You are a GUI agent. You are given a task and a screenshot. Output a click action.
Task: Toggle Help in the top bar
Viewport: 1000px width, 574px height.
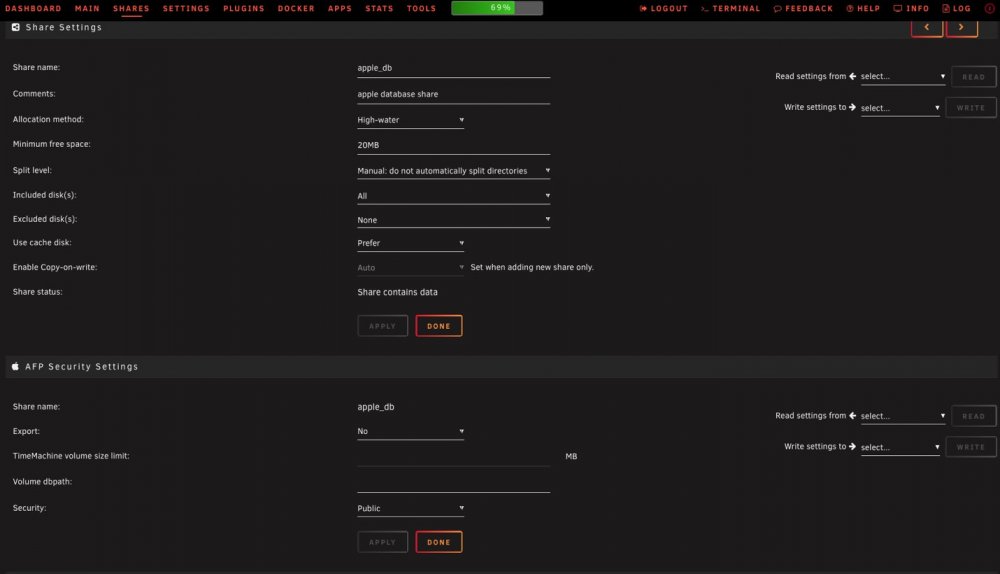(863, 8)
